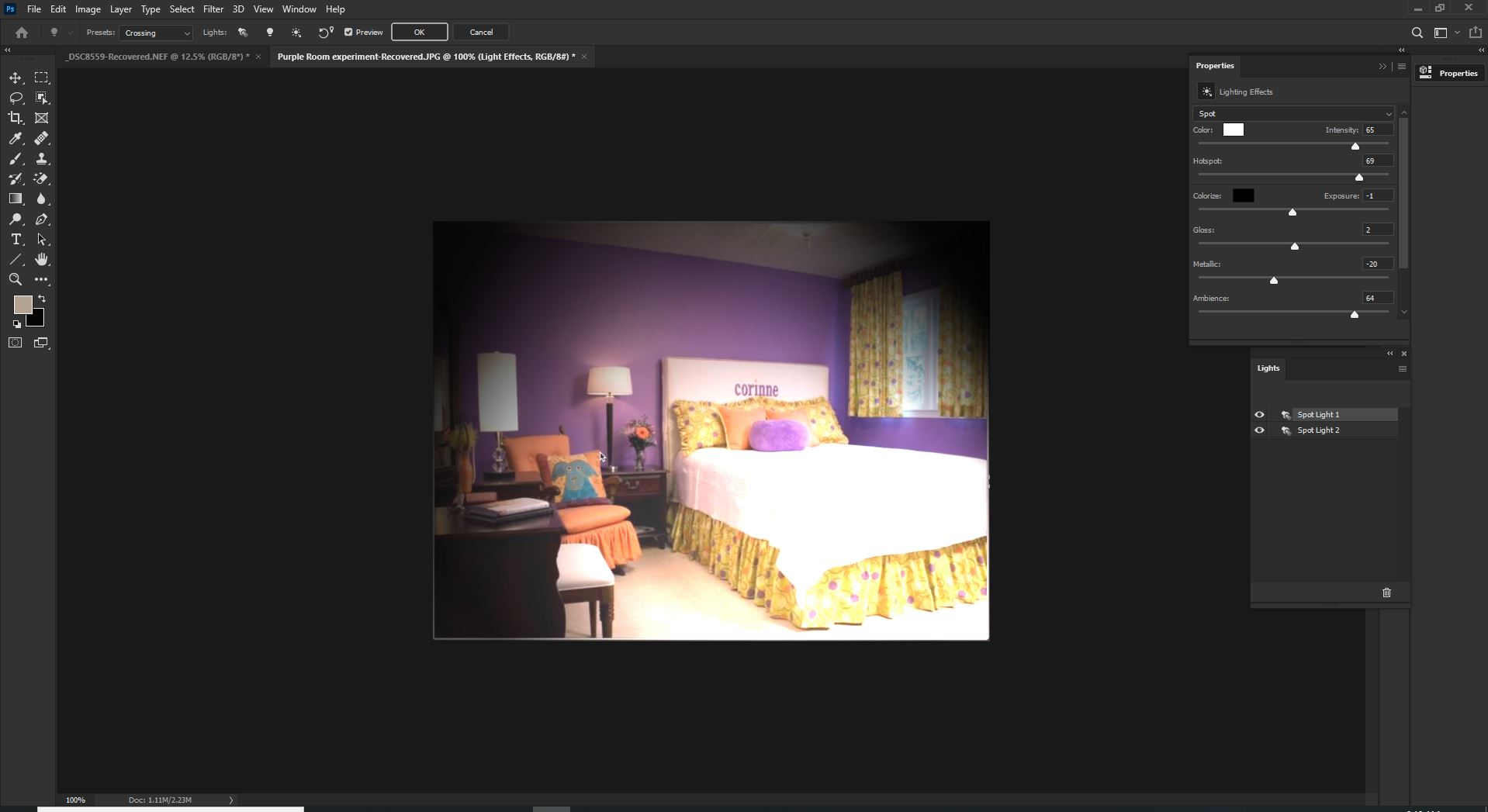
Task: Add a new Point light from the options bar
Action: (x=269, y=32)
